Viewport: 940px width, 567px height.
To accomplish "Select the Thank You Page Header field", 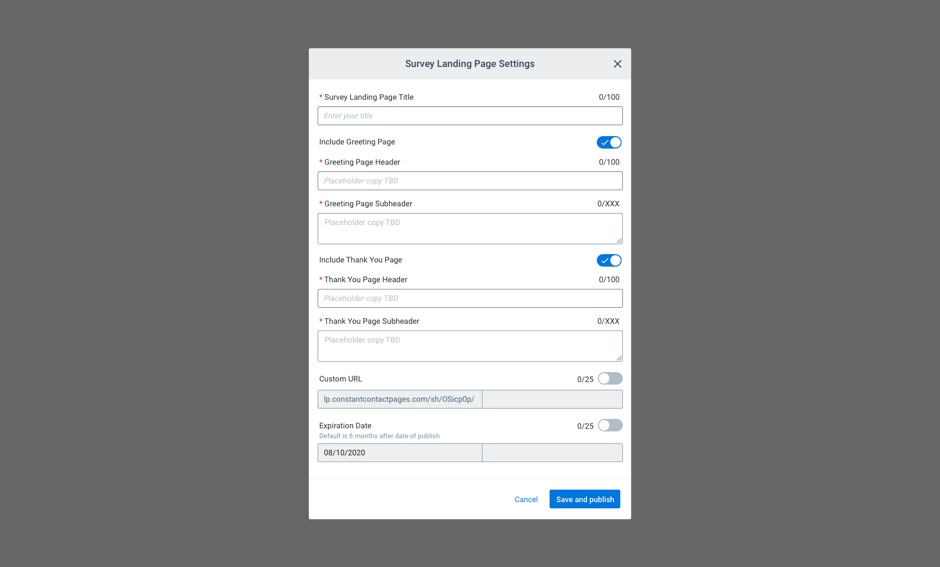I will (x=470, y=298).
